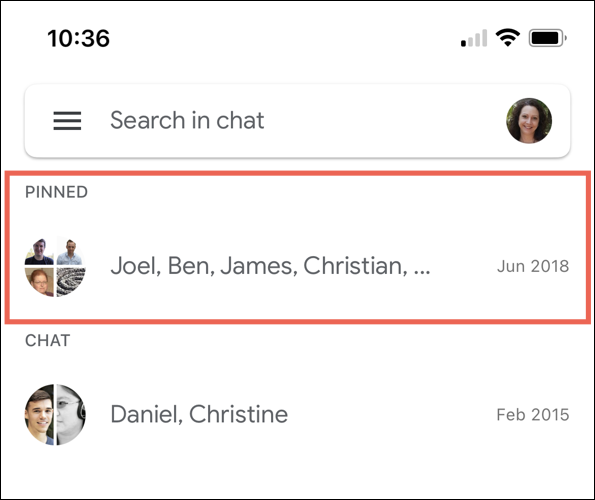Viewport: 595px width, 500px height.
Task: Tap the ellipsis after Christian in chat title
Action: coord(422,272)
